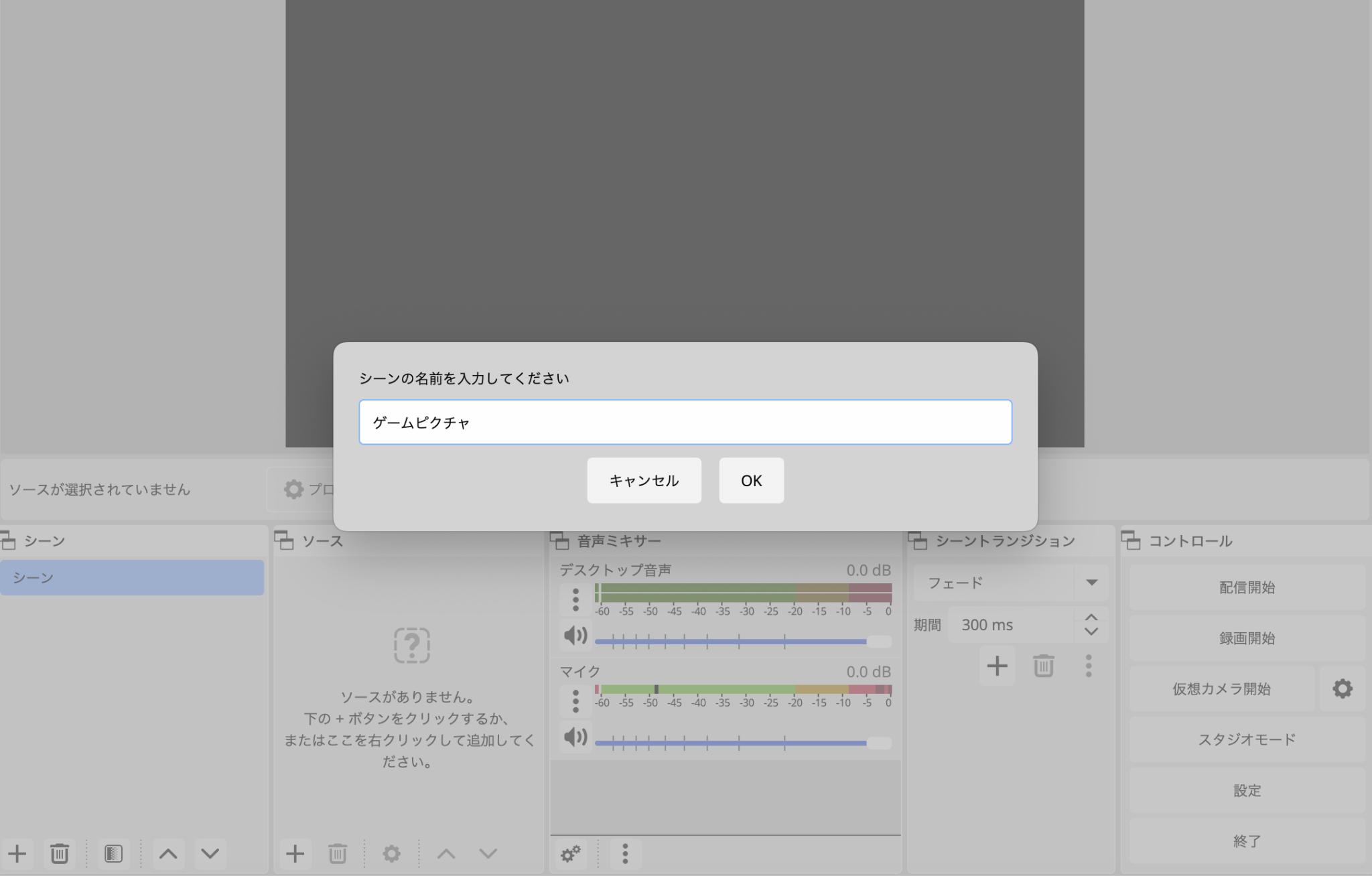The width and height of the screenshot is (1372, 876).
Task: Undock the ソース panel icon
Action: 284,540
